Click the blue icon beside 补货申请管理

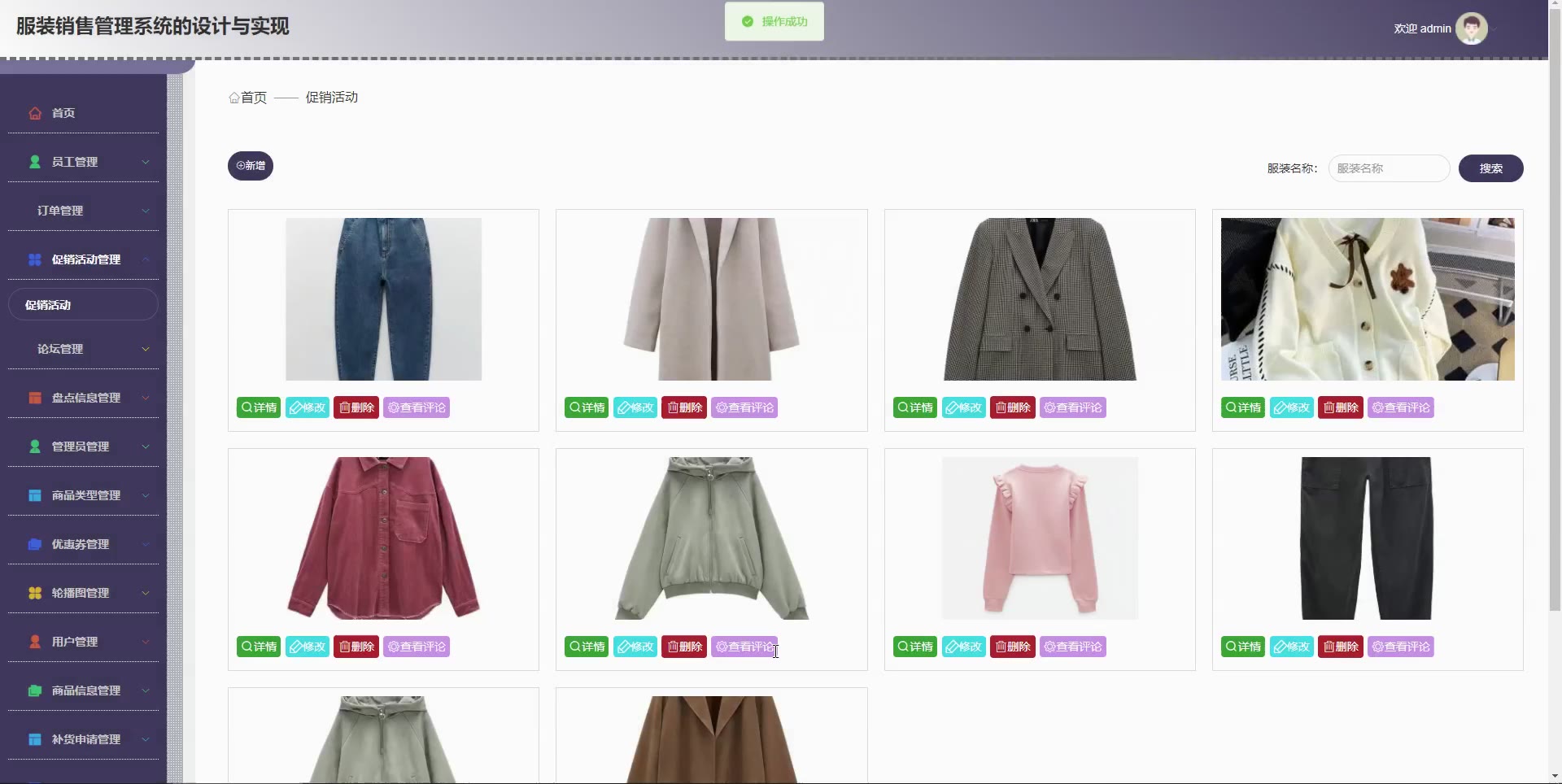coord(35,739)
